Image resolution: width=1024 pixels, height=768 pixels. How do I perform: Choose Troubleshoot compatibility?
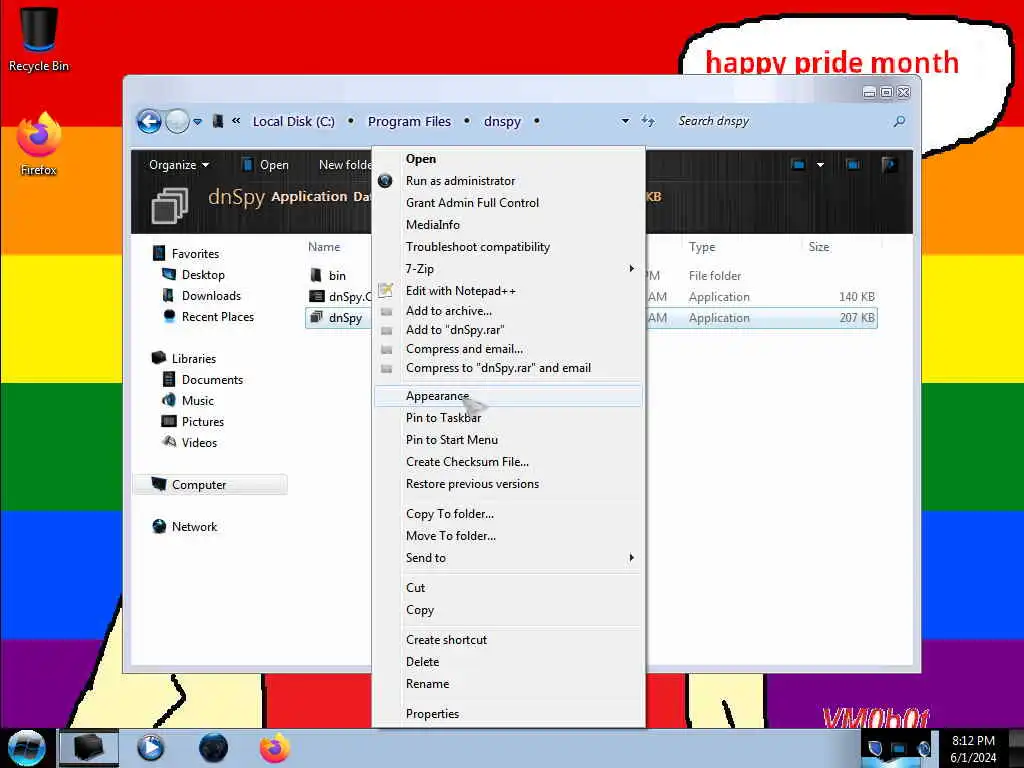(x=508, y=247)
